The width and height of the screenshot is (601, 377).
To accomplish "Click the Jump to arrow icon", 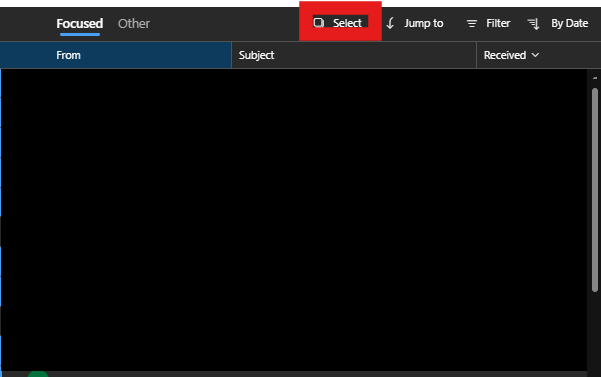I will tap(390, 23).
